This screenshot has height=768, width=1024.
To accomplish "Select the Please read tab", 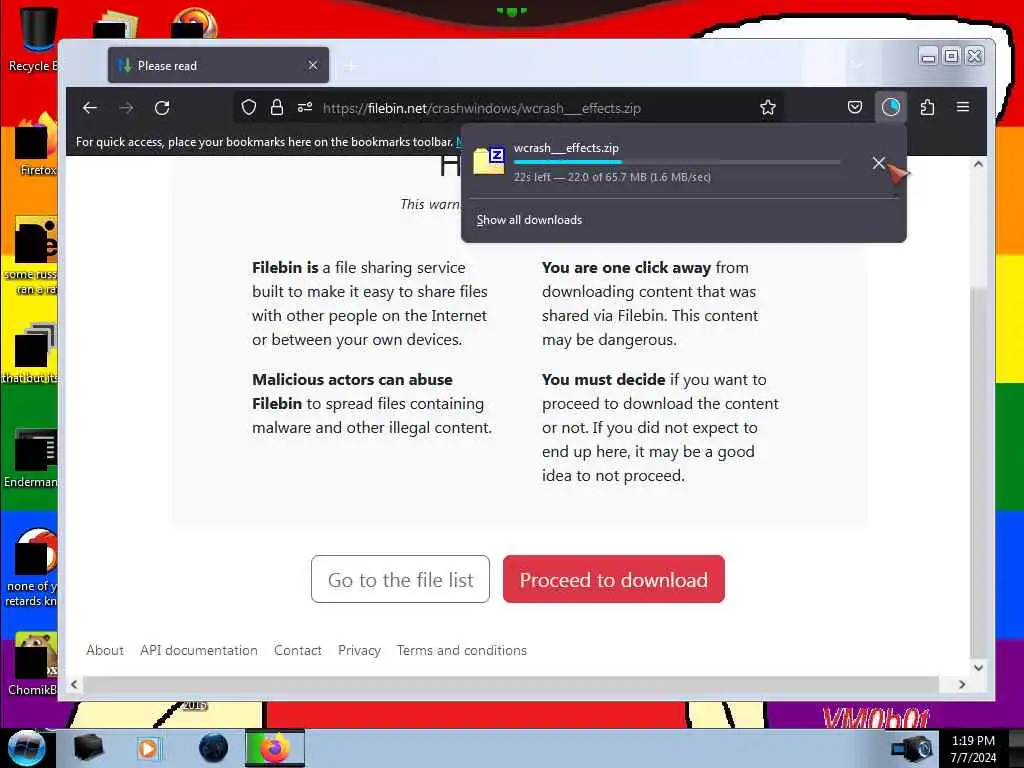I will tap(218, 65).
